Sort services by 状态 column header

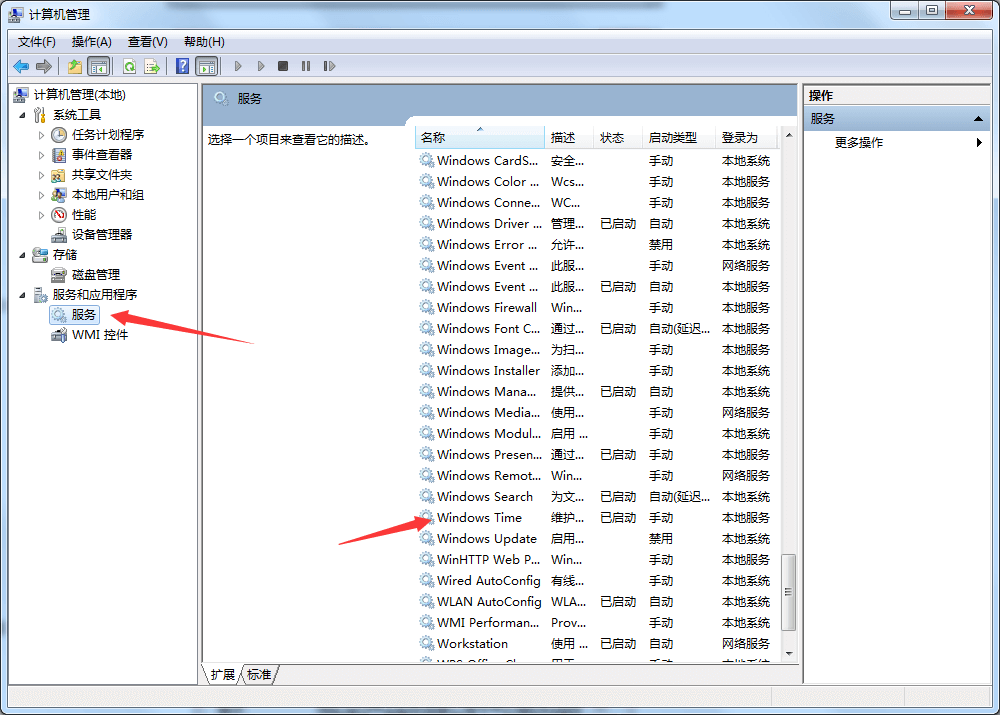click(619, 138)
